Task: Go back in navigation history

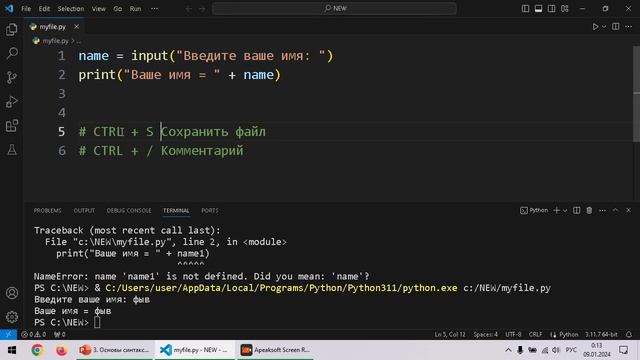Action: pos(189,9)
